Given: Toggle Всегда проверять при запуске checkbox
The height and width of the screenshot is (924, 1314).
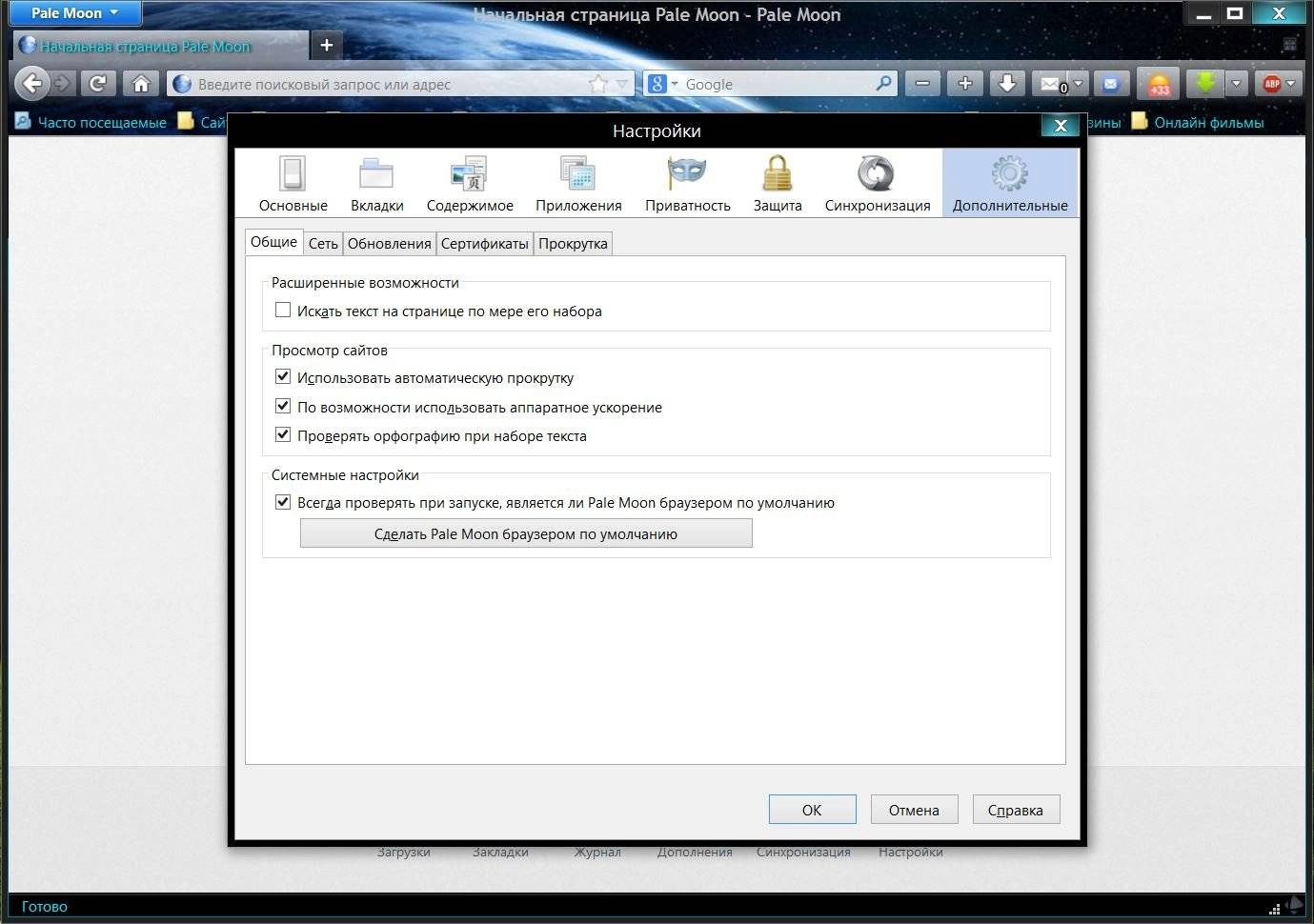Looking at the screenshot, I should [283, 501].
